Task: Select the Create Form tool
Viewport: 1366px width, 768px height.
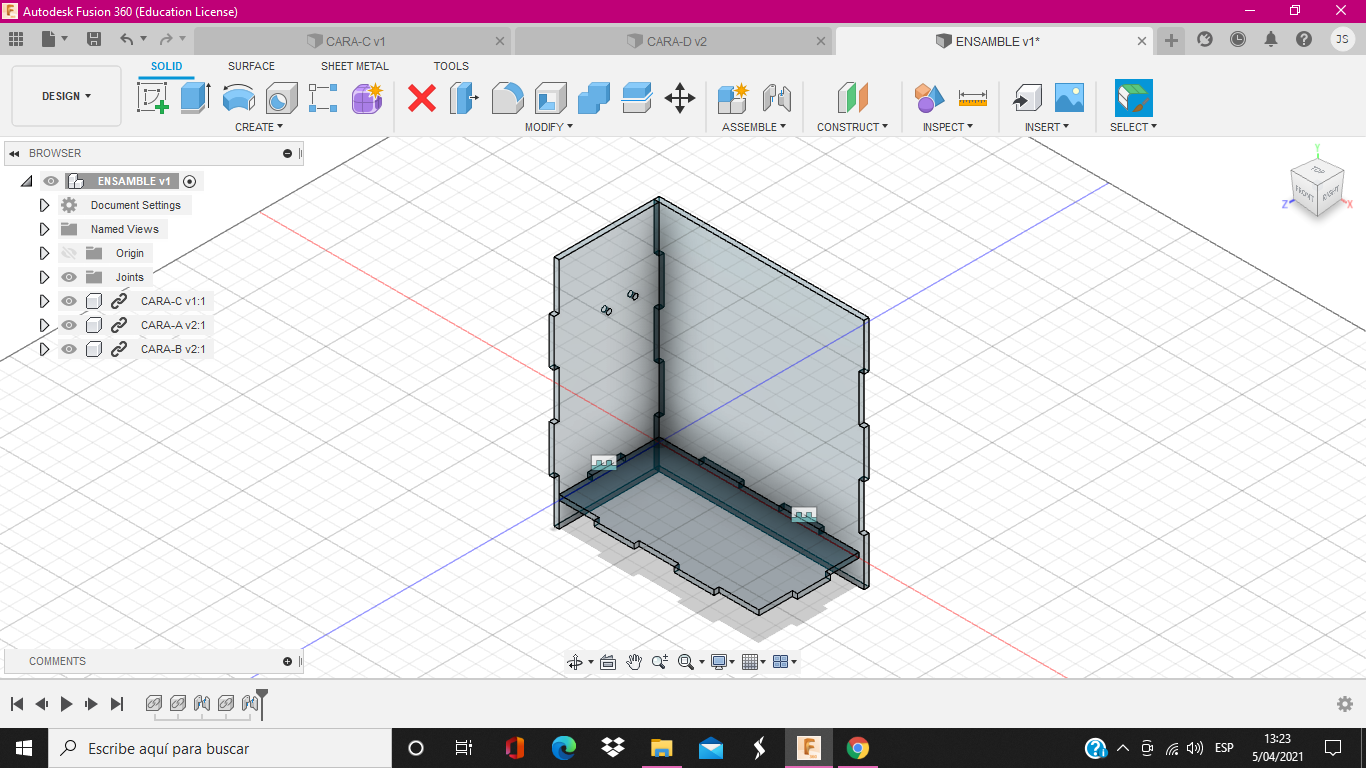Action: pos(367,98)
